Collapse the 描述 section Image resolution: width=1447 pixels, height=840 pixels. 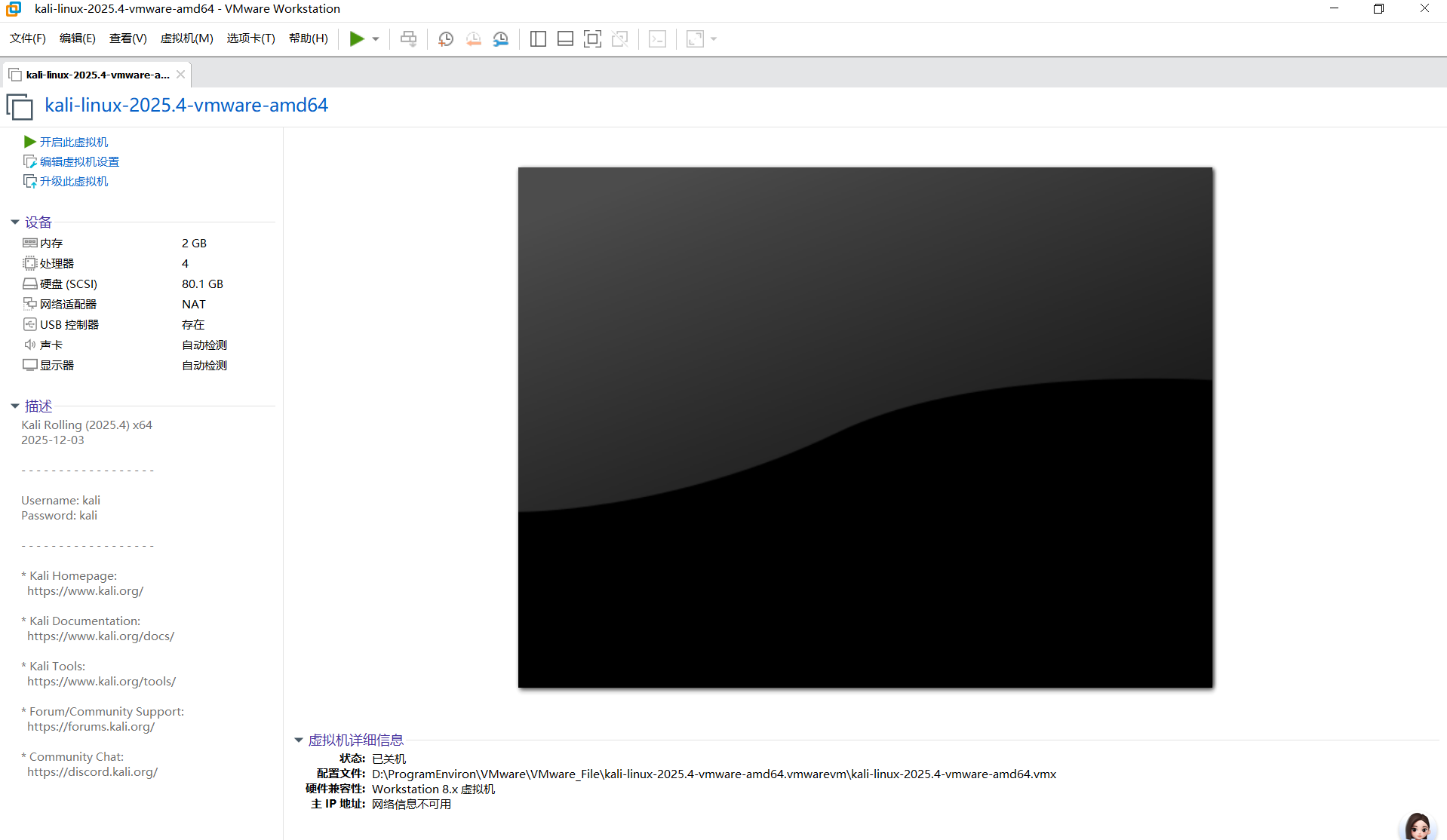[x=15, y=406]
